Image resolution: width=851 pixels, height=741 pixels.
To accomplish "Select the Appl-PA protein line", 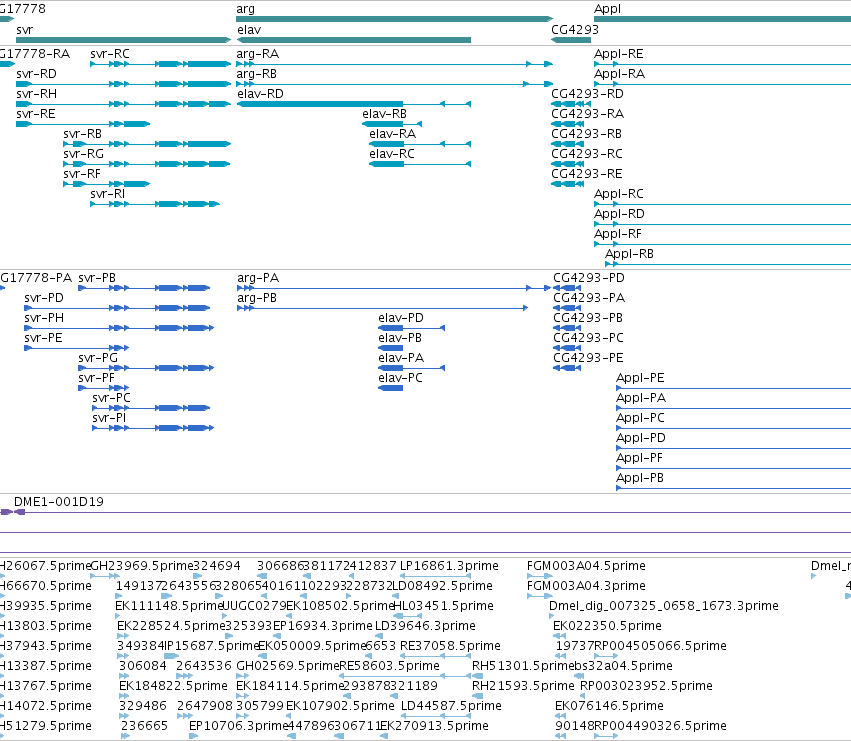I will point(733,408).
